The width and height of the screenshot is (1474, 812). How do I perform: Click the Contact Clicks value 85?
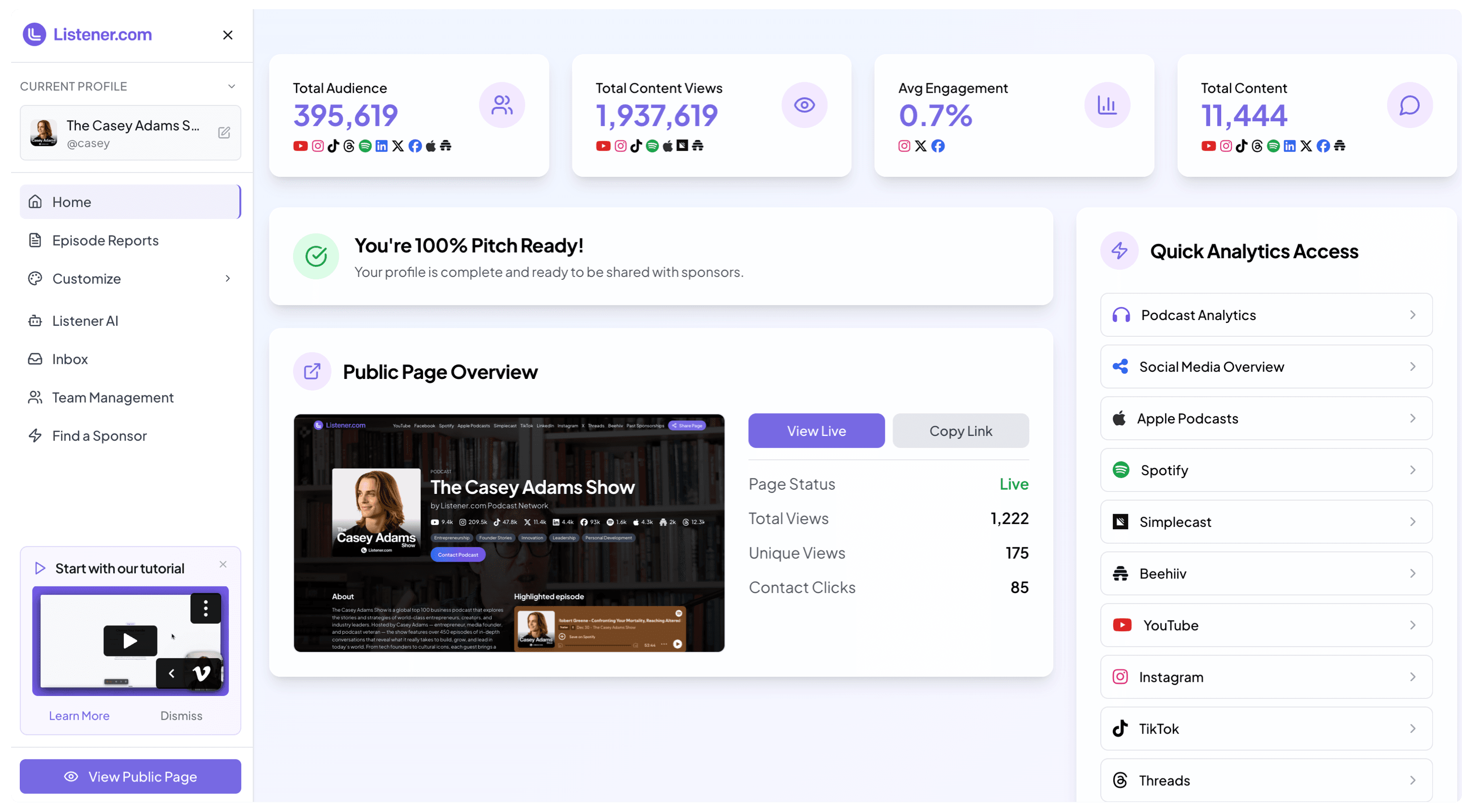pos(1020,588)
